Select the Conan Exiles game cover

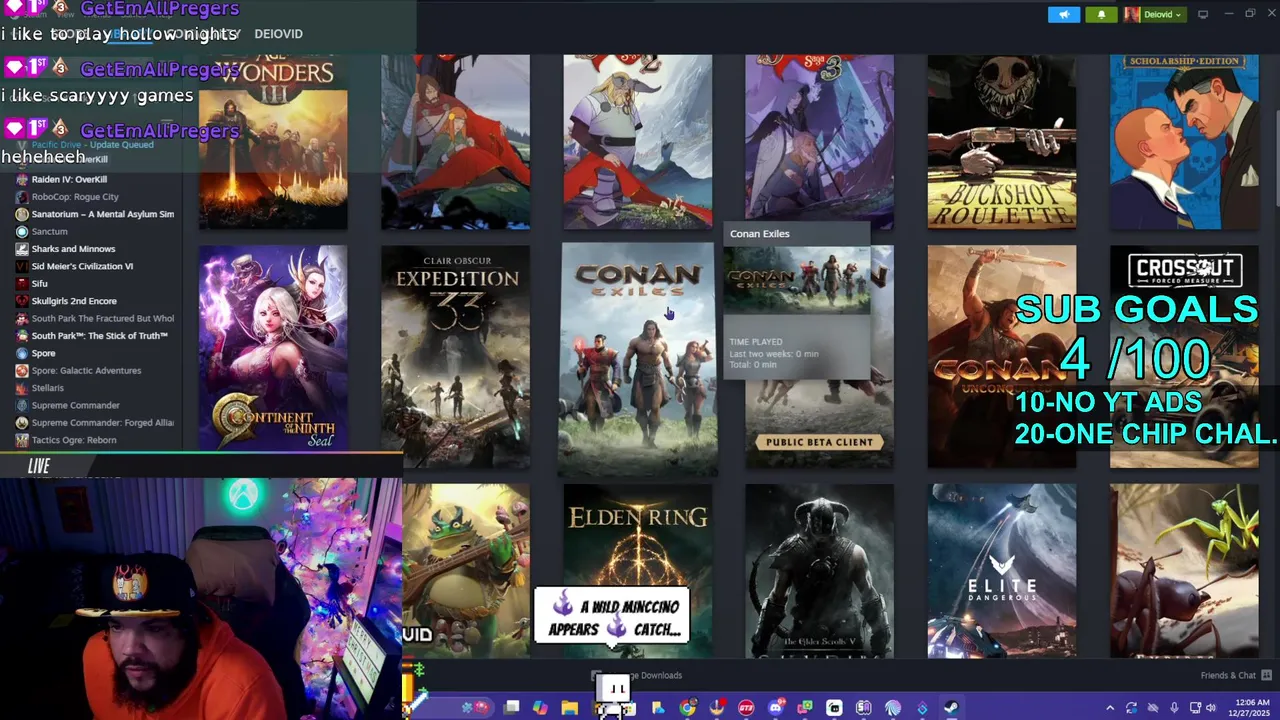[x=638, y=358]
